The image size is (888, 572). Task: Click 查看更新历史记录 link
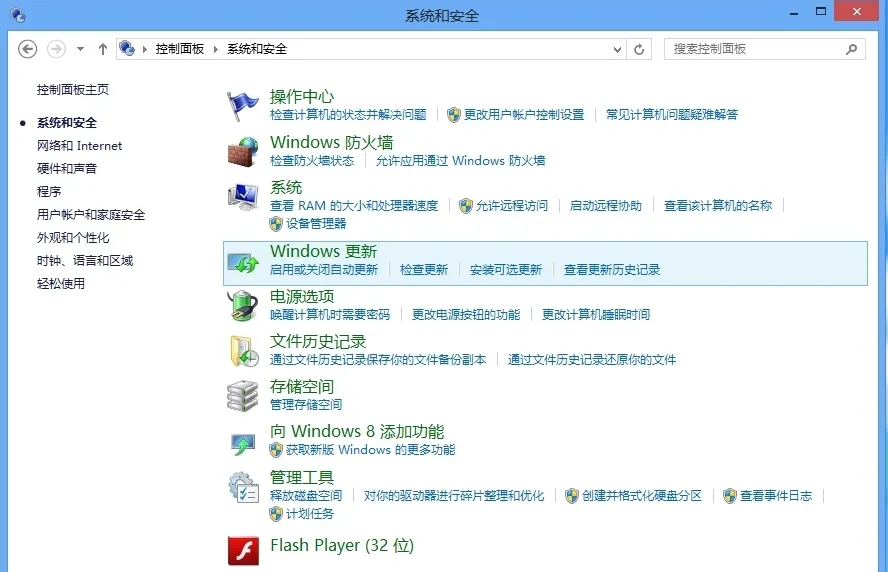click(612, 270)
